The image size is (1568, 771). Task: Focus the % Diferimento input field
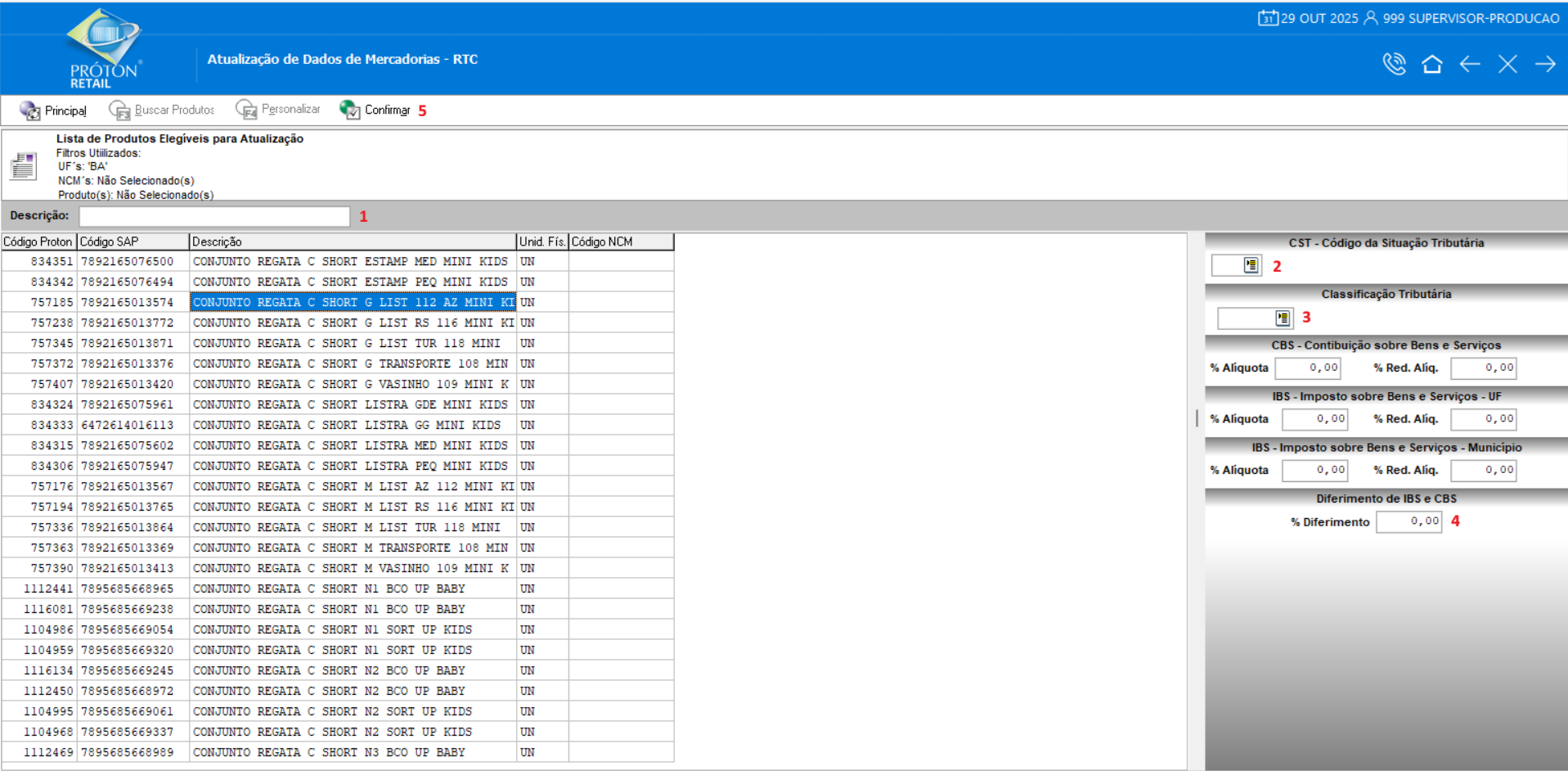[x=1409, y=521]
